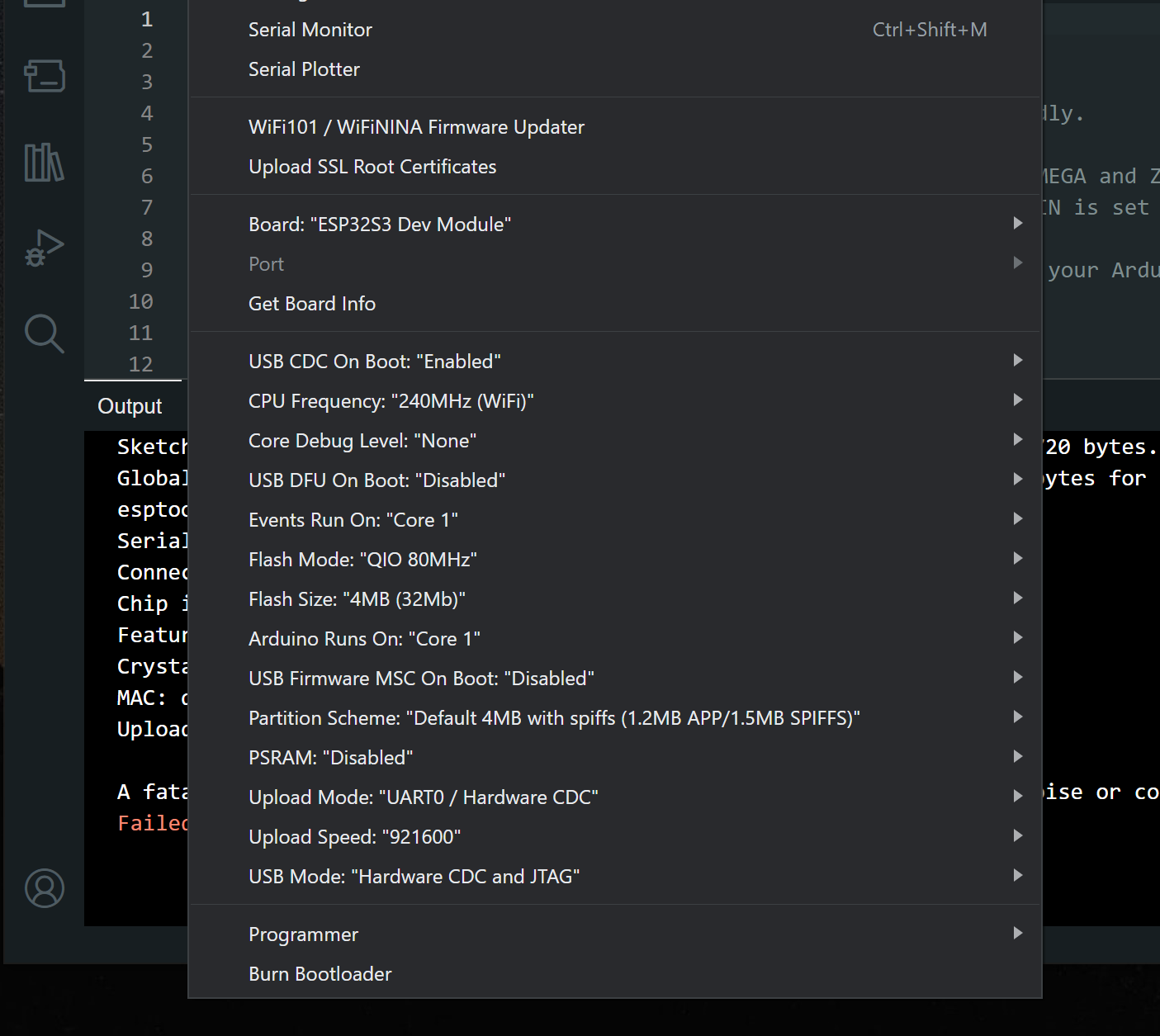Open the Boards Manager sidebar icon
1160x1036 pixels.
coord(45,76)
